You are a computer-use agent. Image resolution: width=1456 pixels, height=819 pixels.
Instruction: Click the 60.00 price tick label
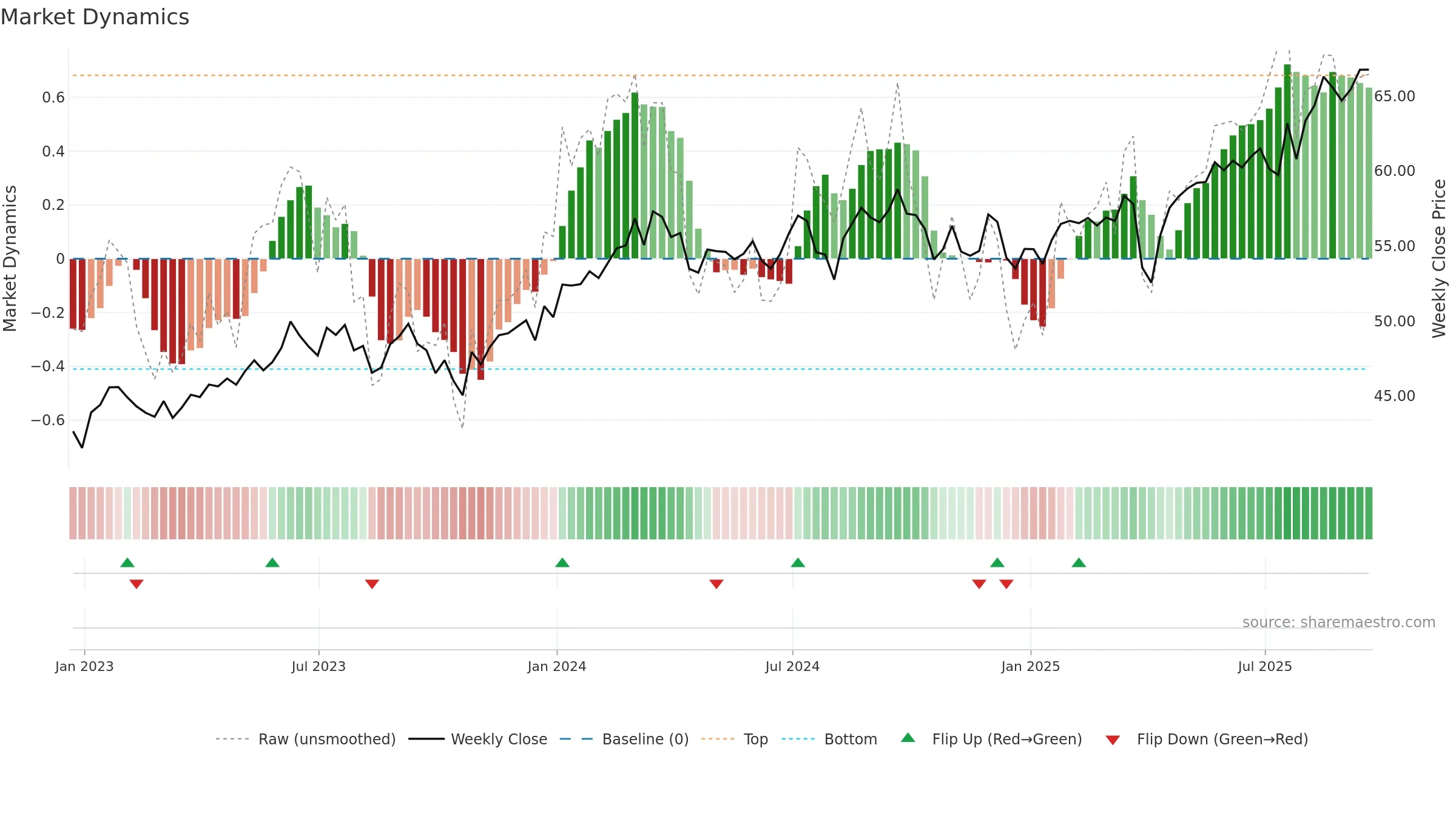click(x=1395, y=170)
